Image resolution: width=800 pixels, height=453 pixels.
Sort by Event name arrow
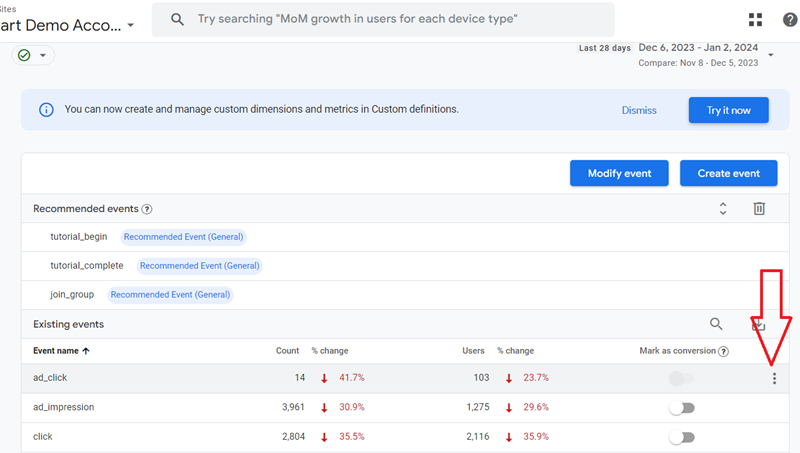click(x=86, y=350)
